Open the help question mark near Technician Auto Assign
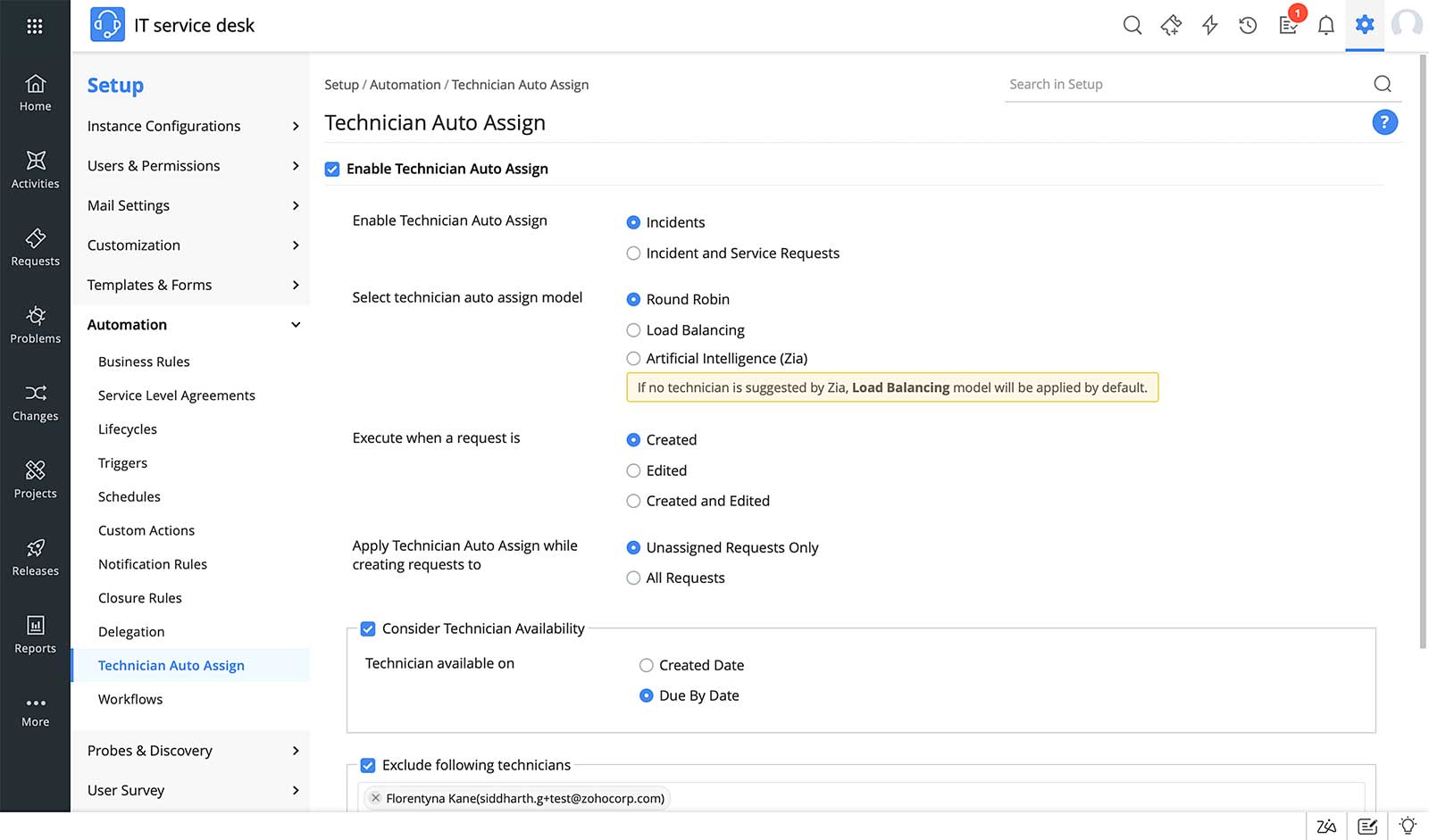This screenshot has height=840, width=1429. 1385,122
